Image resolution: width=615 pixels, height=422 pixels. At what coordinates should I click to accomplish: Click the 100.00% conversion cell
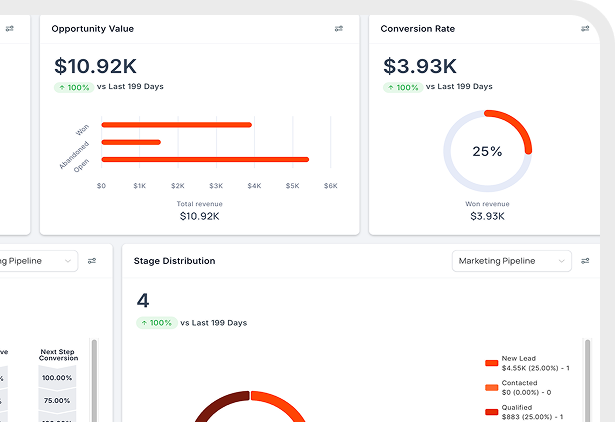coord(57,378)
